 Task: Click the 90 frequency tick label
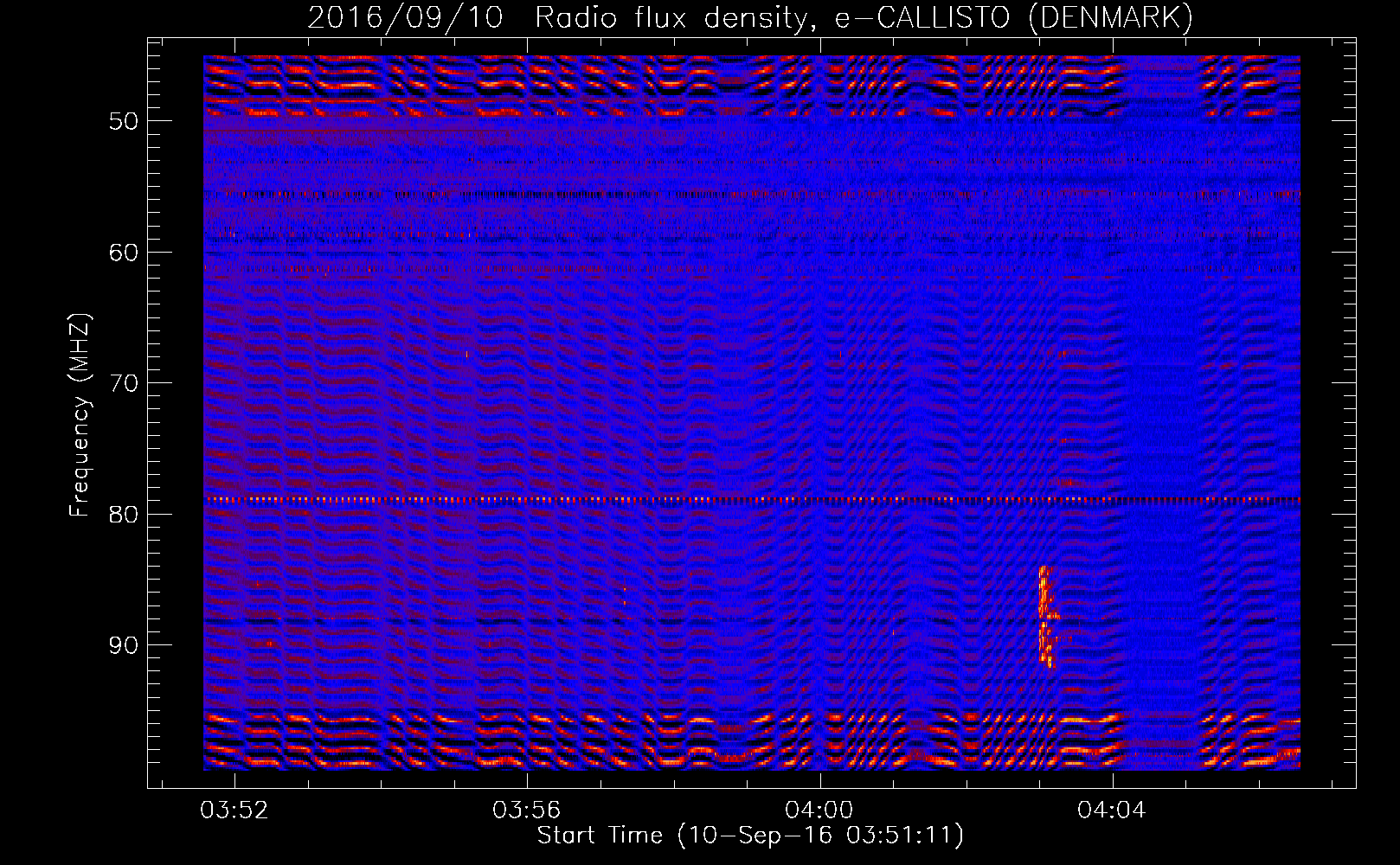tap(123, 645)
